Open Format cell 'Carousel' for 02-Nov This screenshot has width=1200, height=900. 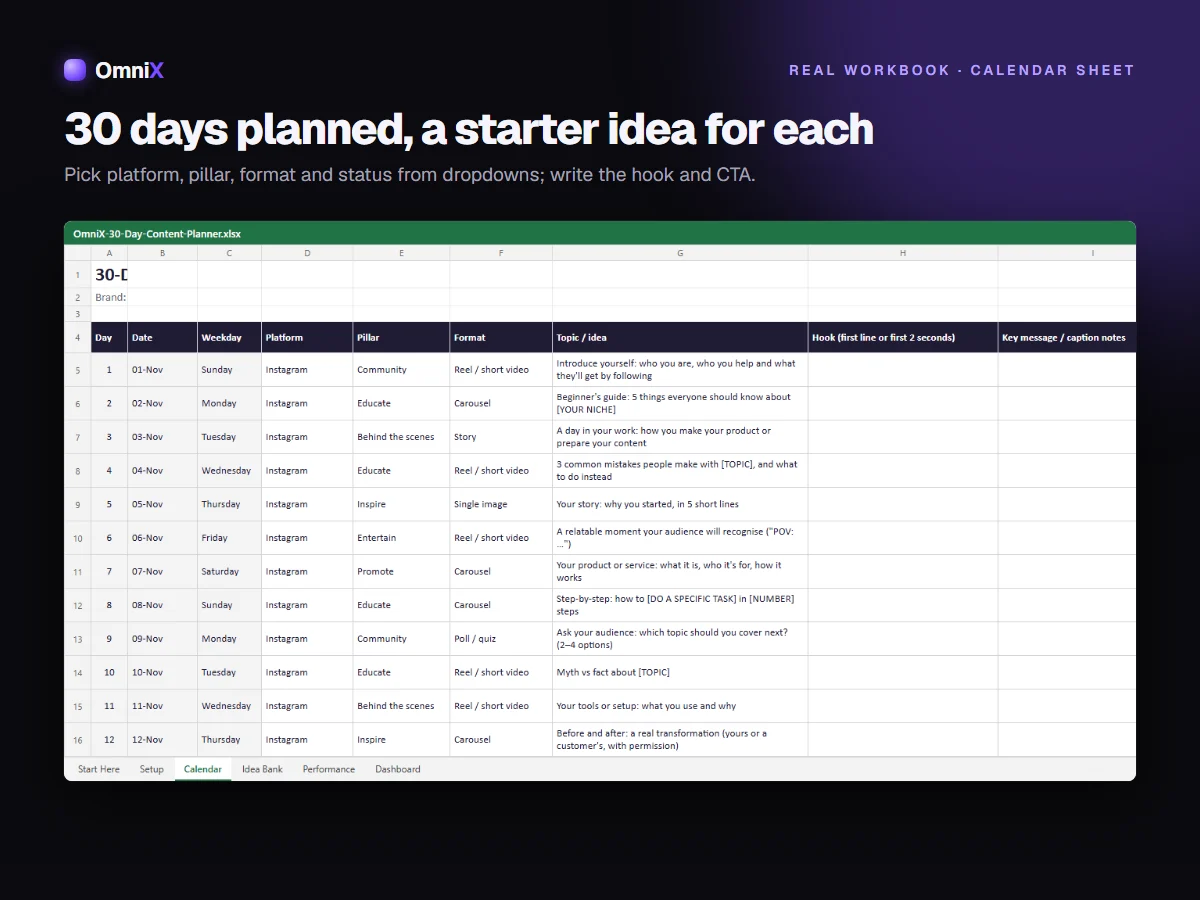501,404
